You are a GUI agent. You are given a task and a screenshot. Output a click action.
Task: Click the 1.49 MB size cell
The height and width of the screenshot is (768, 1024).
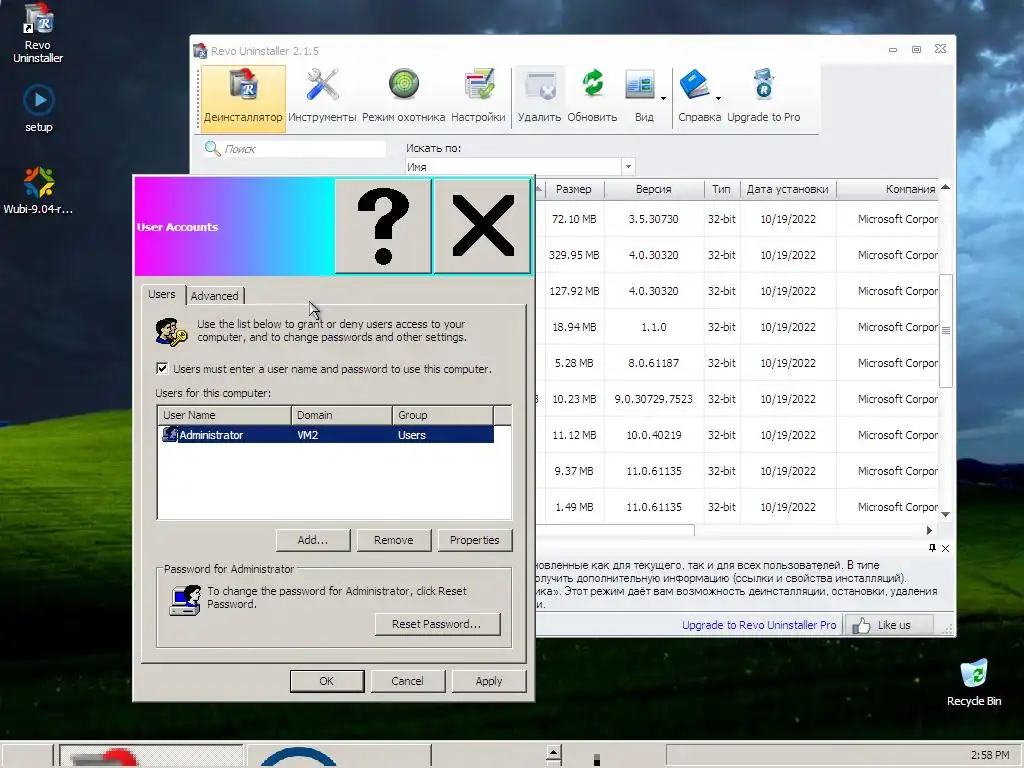574,507
